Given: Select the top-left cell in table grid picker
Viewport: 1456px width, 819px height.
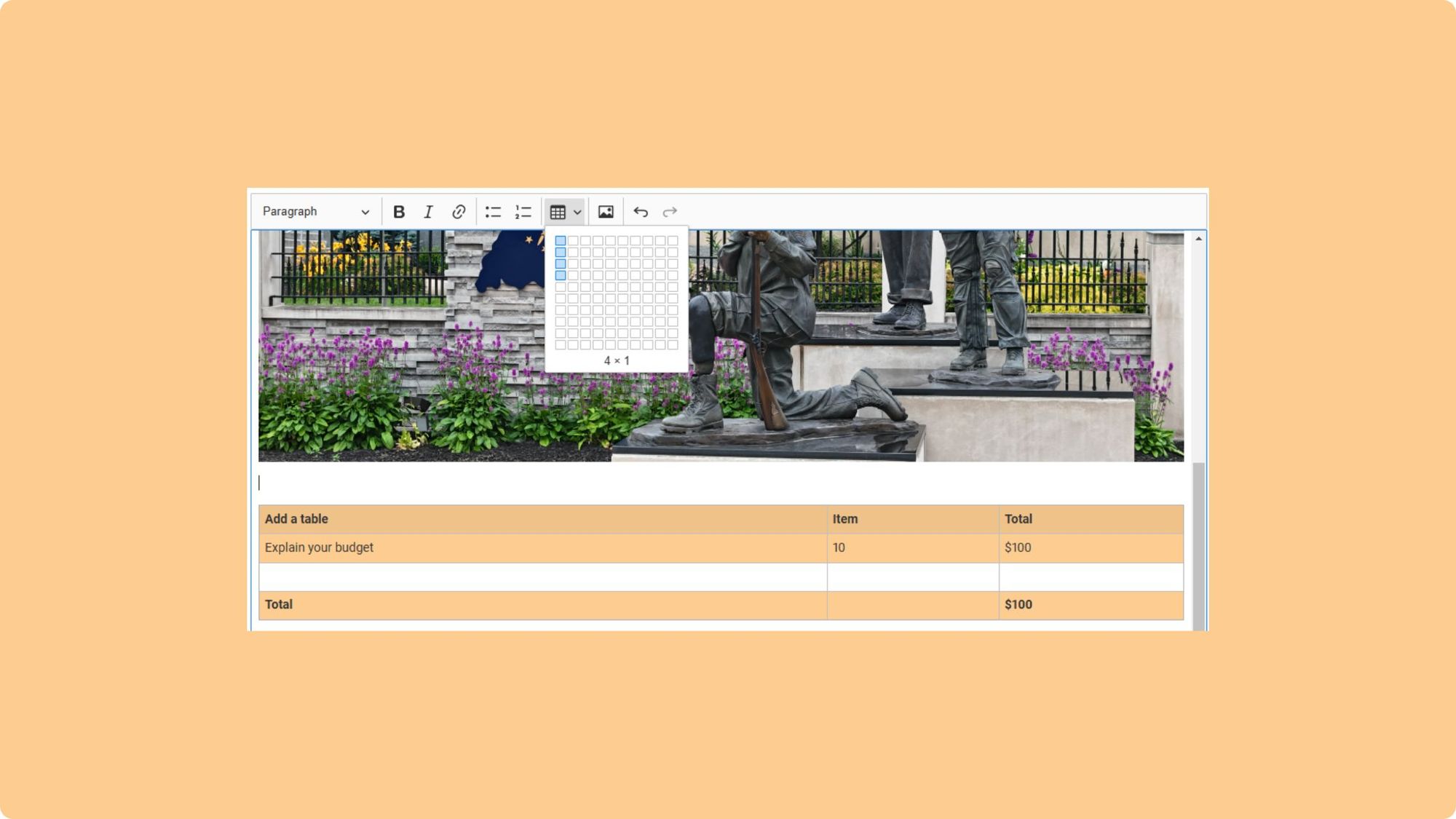Looking at the screenshot, I should 561,240.
